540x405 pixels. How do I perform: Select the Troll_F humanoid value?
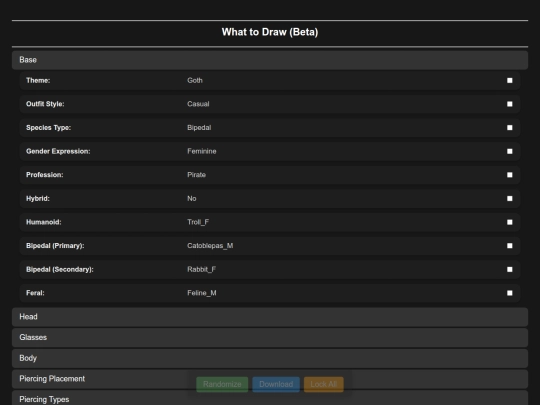(x=198, y=222)
